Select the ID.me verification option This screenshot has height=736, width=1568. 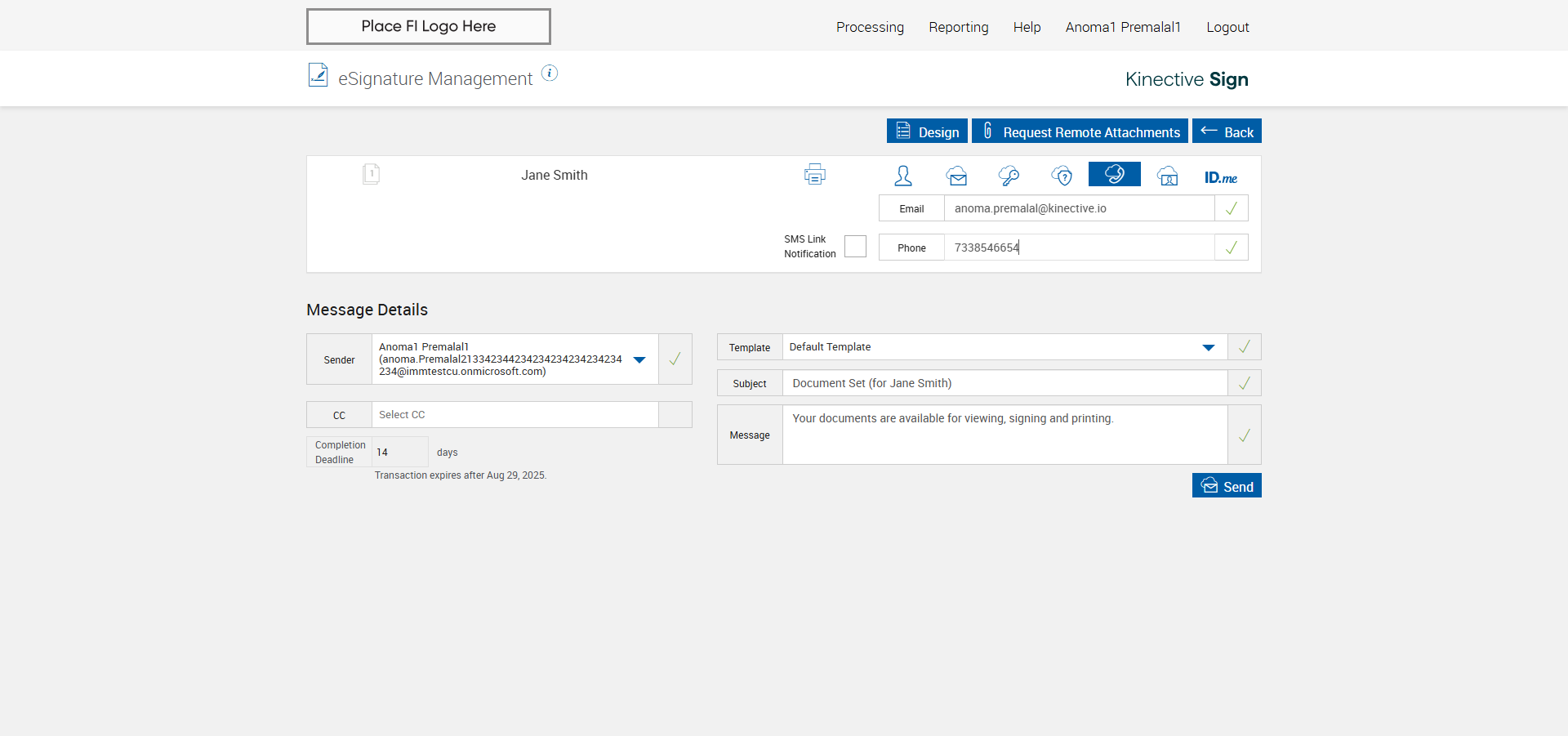1220,177
